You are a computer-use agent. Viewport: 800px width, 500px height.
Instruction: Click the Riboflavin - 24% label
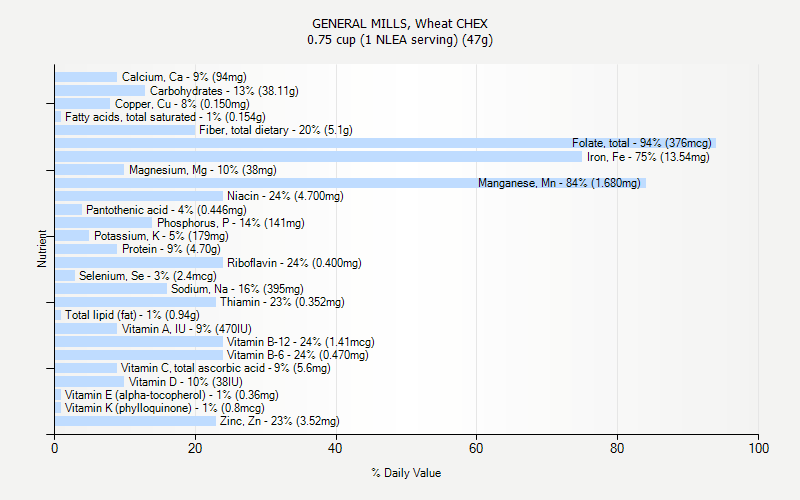click(294, 263)
